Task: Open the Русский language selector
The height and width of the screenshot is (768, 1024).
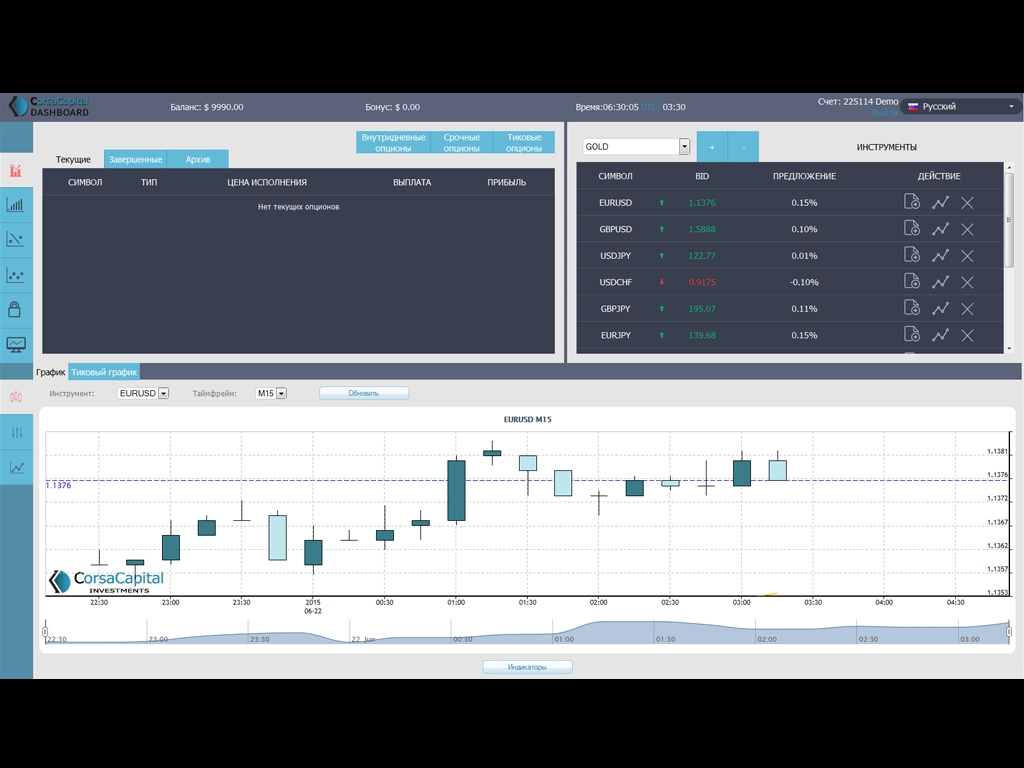Action: point(960,106)
